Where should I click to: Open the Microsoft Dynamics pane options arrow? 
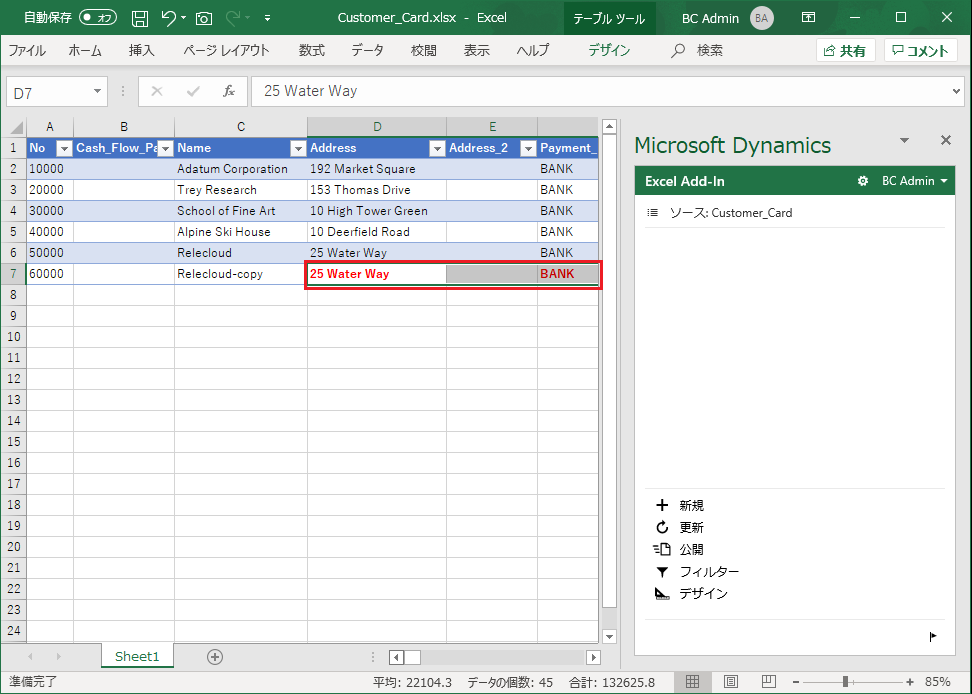tap(904, 141)
